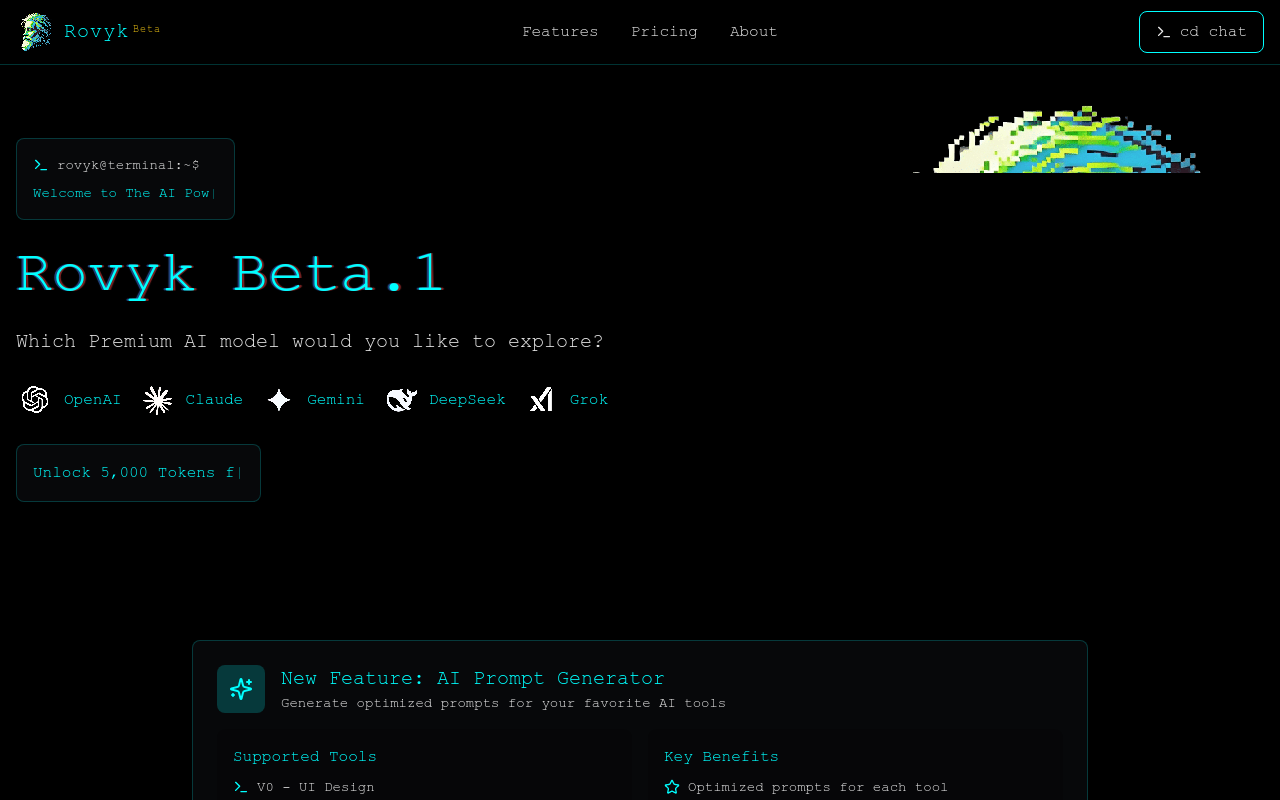Click the Beta superscript badge
The image size is (1280, 800).
(x=146, y=29)
